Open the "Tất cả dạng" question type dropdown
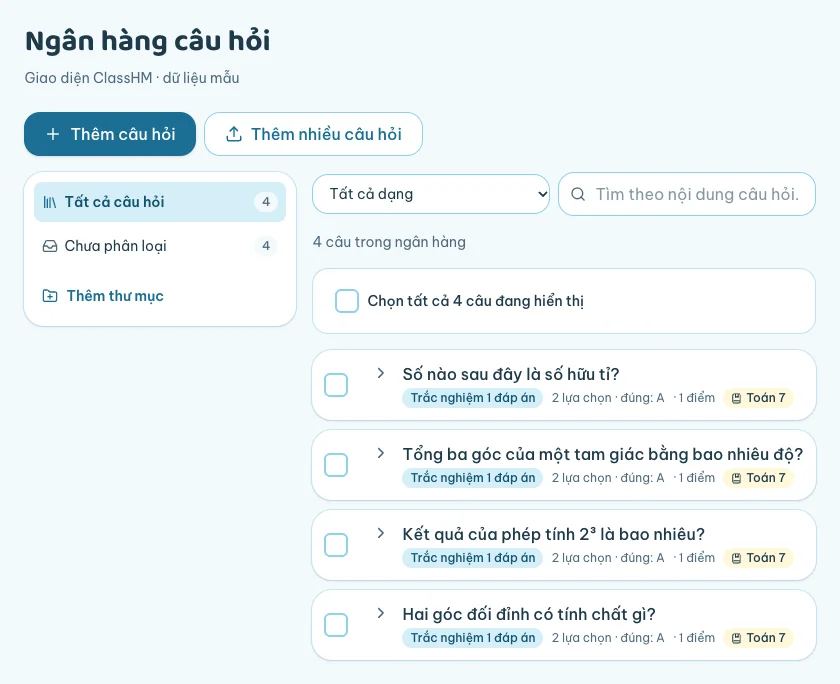Viewport: 840px width, 684px height. point(431,194)
